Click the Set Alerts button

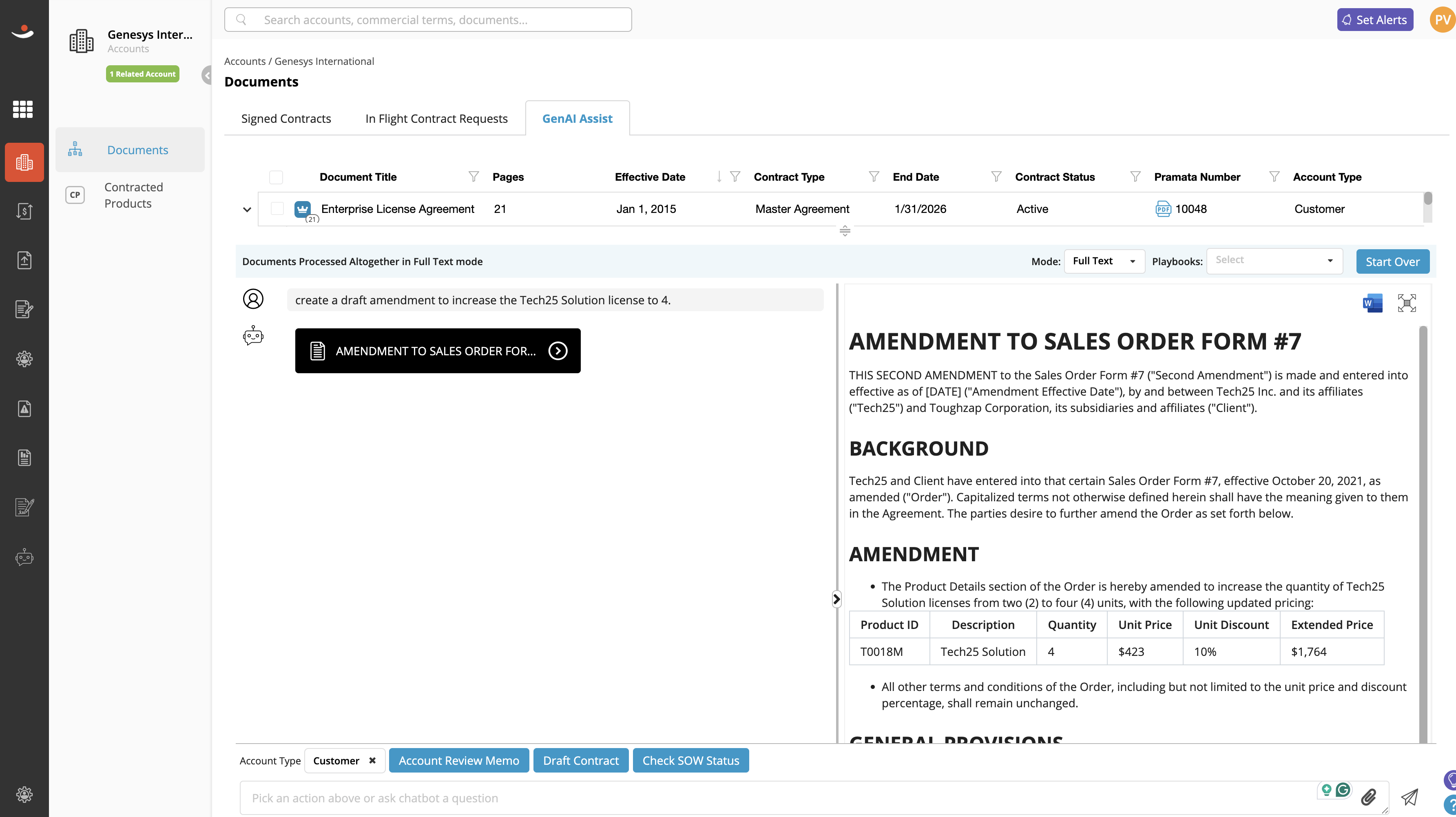click(x=1375, y=20)
